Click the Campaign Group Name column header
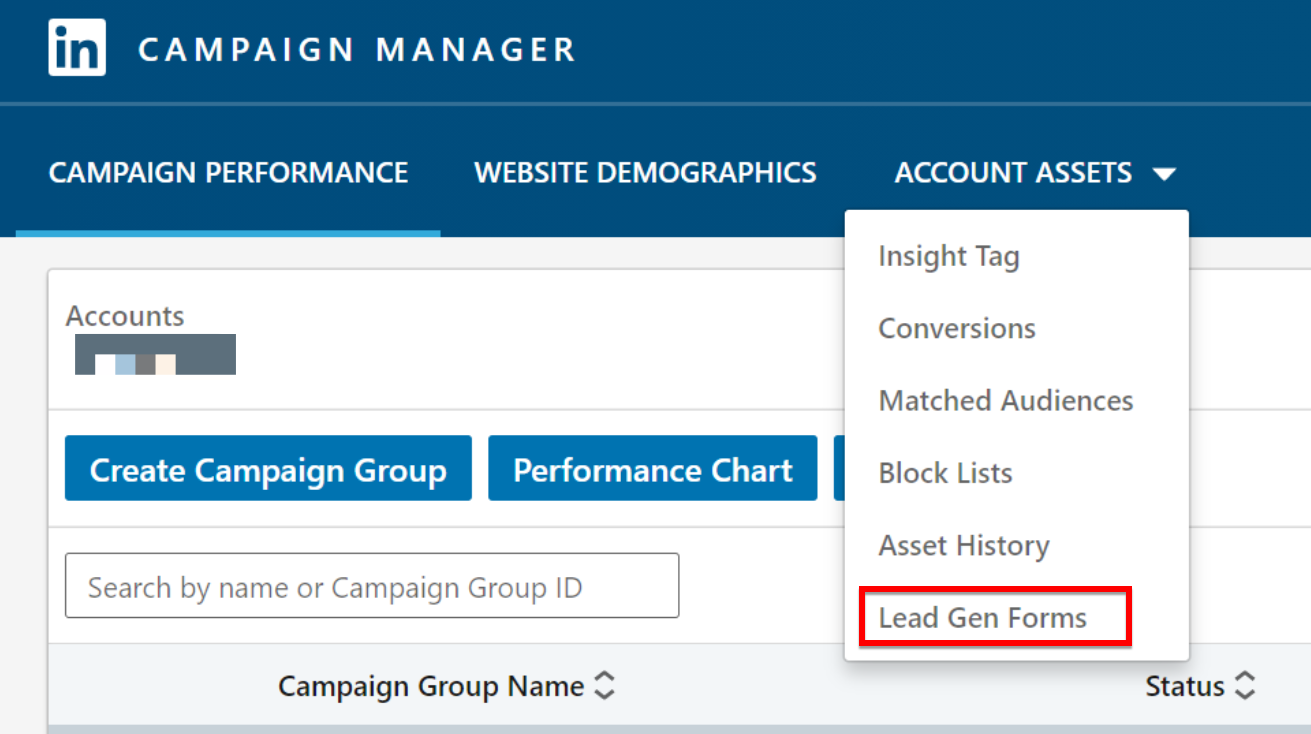Viewport: 1311px width, 734px height. (x=430, y=686)
